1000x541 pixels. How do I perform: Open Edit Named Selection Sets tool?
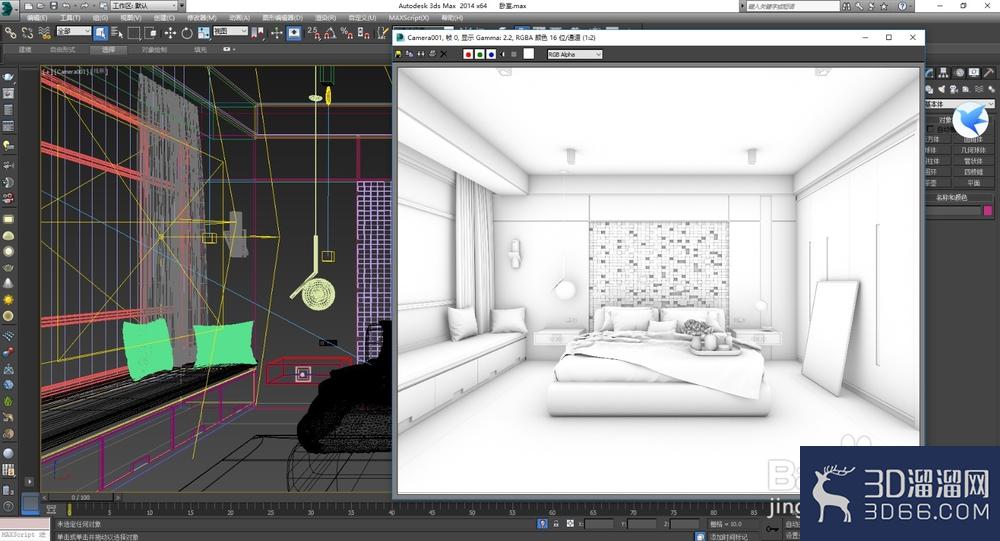pyautogui.click(x=382, y=33)
